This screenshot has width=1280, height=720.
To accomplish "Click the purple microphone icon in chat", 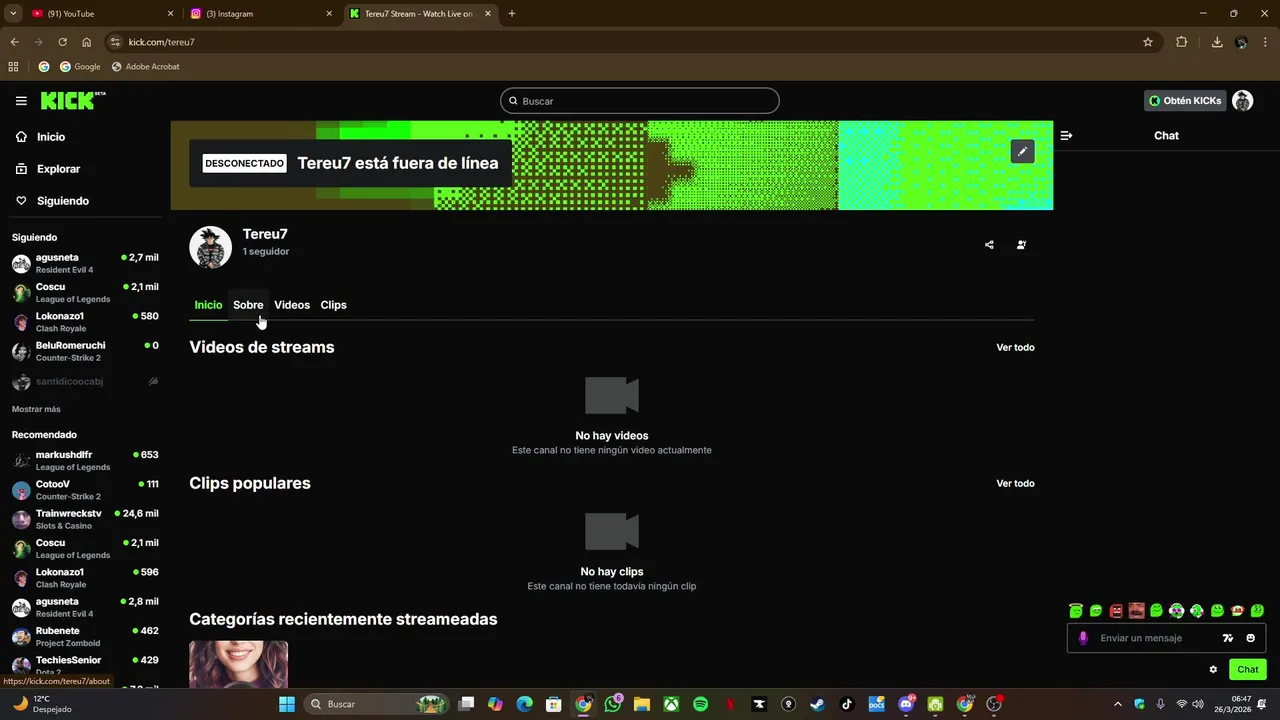I will tap(1083, 638).
